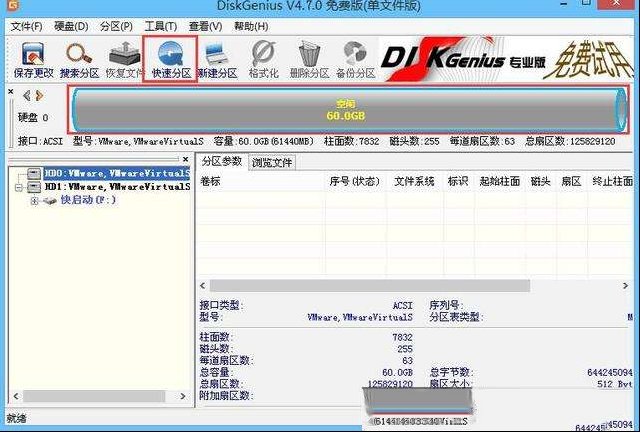Click tree panel scroll left arrow
Screen dimensions: 640x432
[x=16, y=396]
